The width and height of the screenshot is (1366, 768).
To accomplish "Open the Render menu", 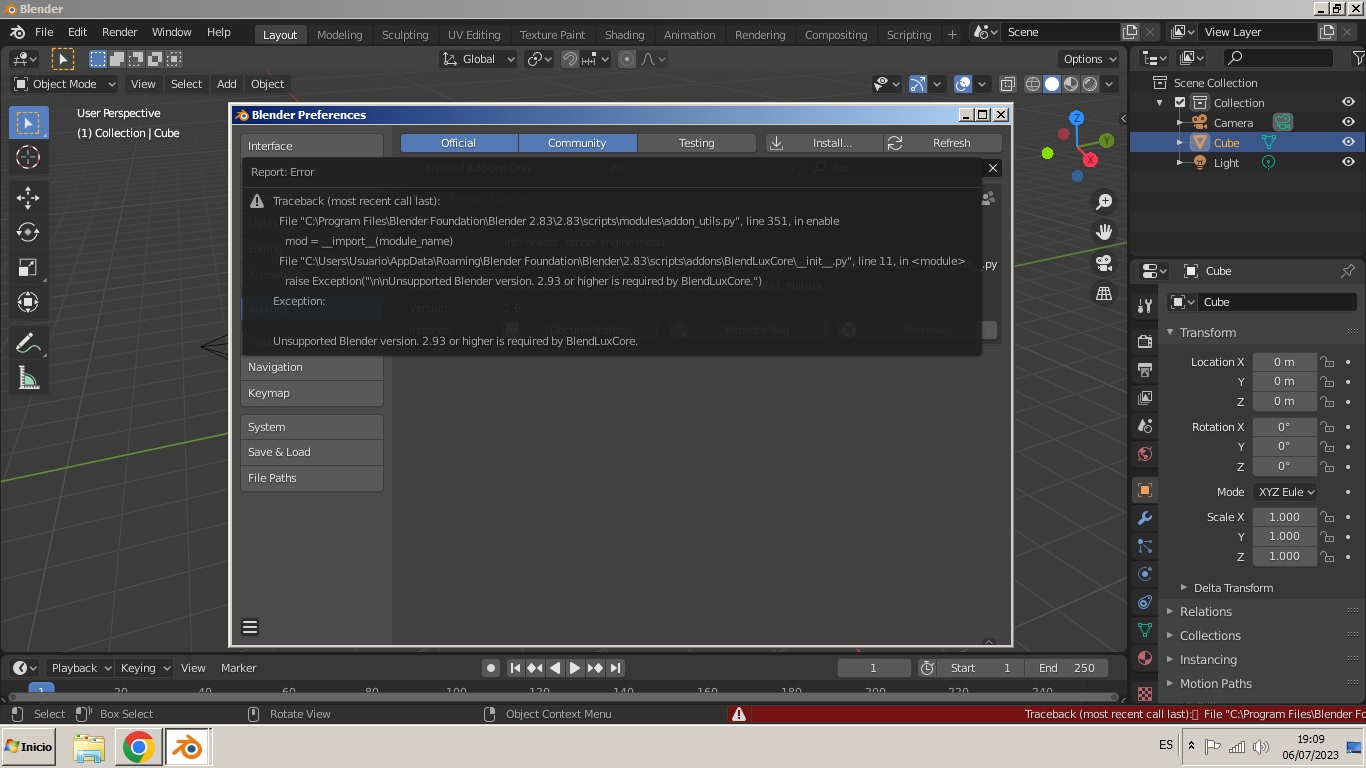I will click(x=119, y=32).
